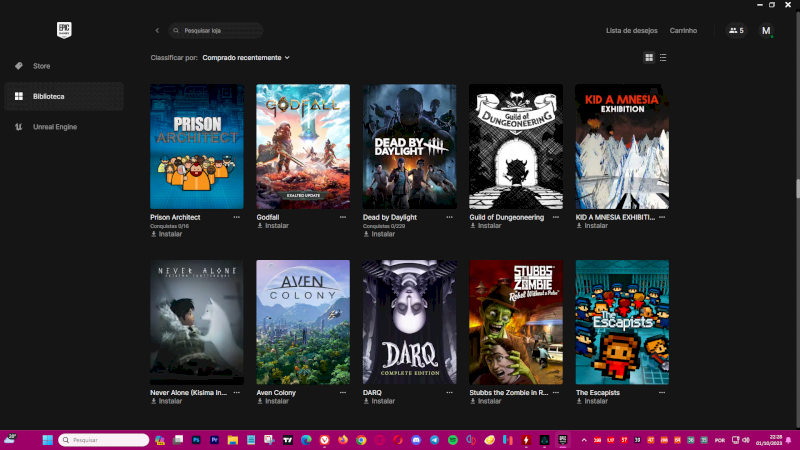This screenshot has width=800, height=450.
Task: Open the Store tag icon
Action: pos(18,66)
